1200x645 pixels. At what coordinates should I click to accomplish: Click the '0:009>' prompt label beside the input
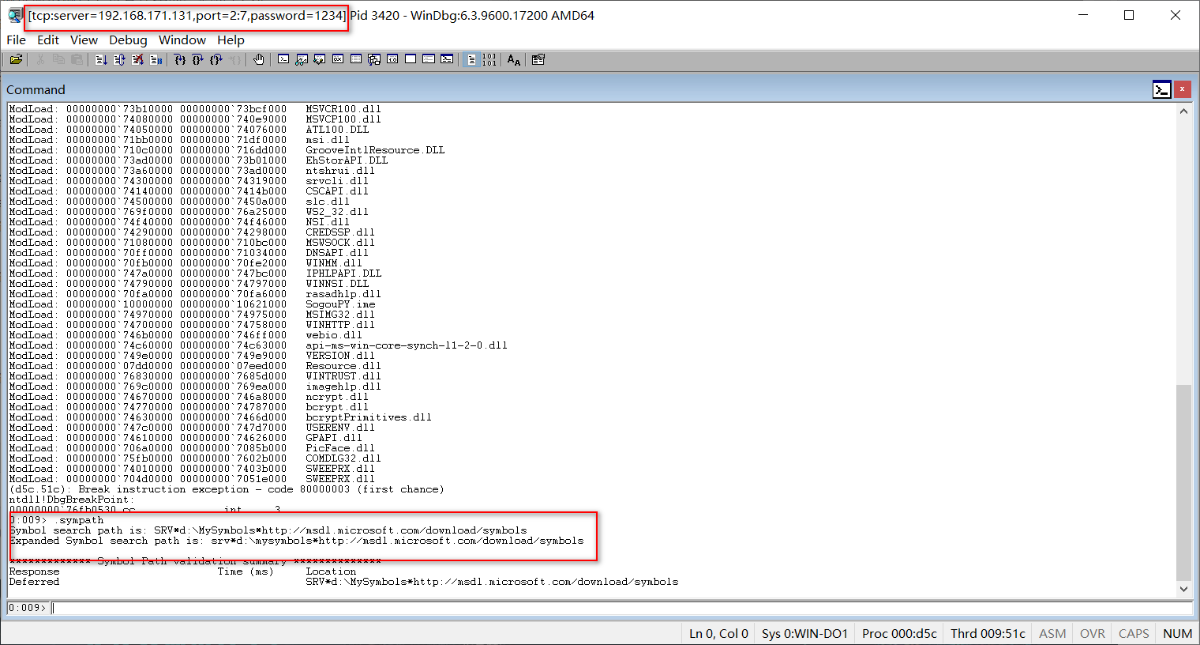25,607
